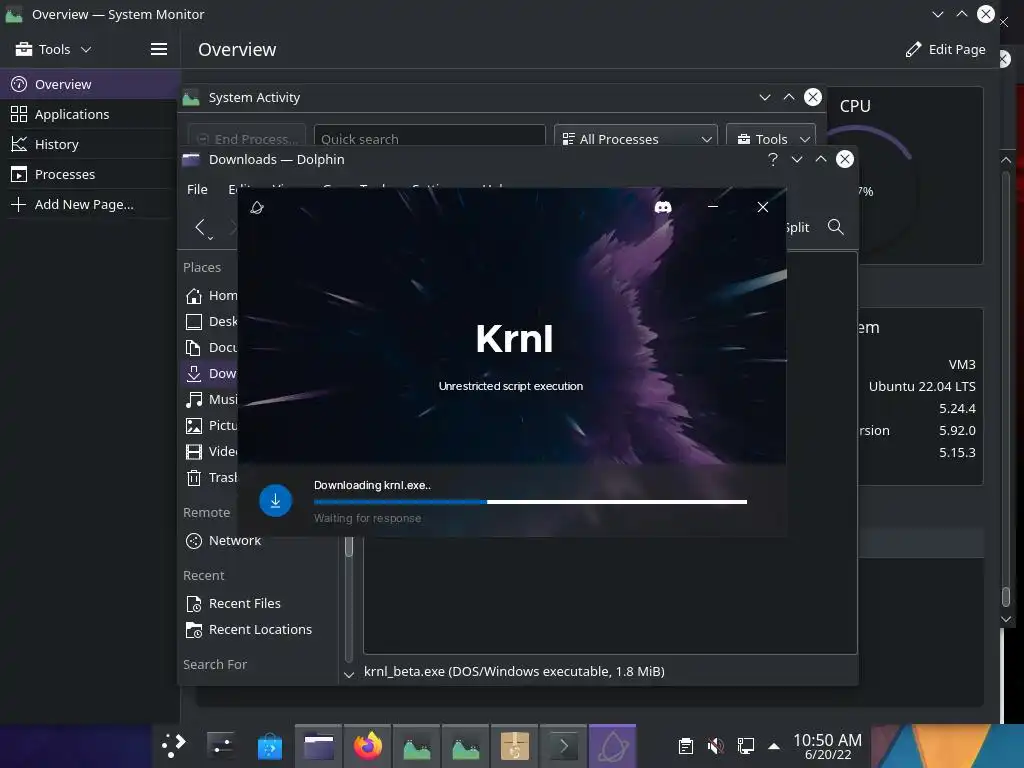The height and width of the screenshot is (768, 1024).
Task: Switch to second System Monitor taskbar entry
Action: (x=466, y=745)
